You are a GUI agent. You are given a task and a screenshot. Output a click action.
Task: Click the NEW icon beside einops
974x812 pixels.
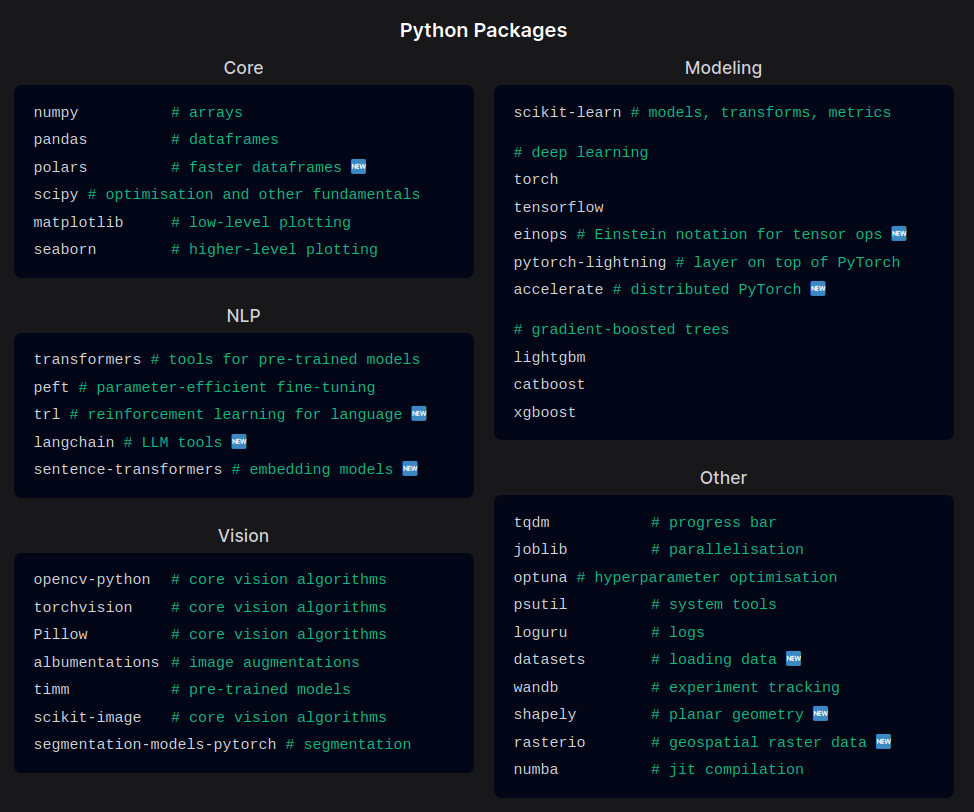[898, 233]
